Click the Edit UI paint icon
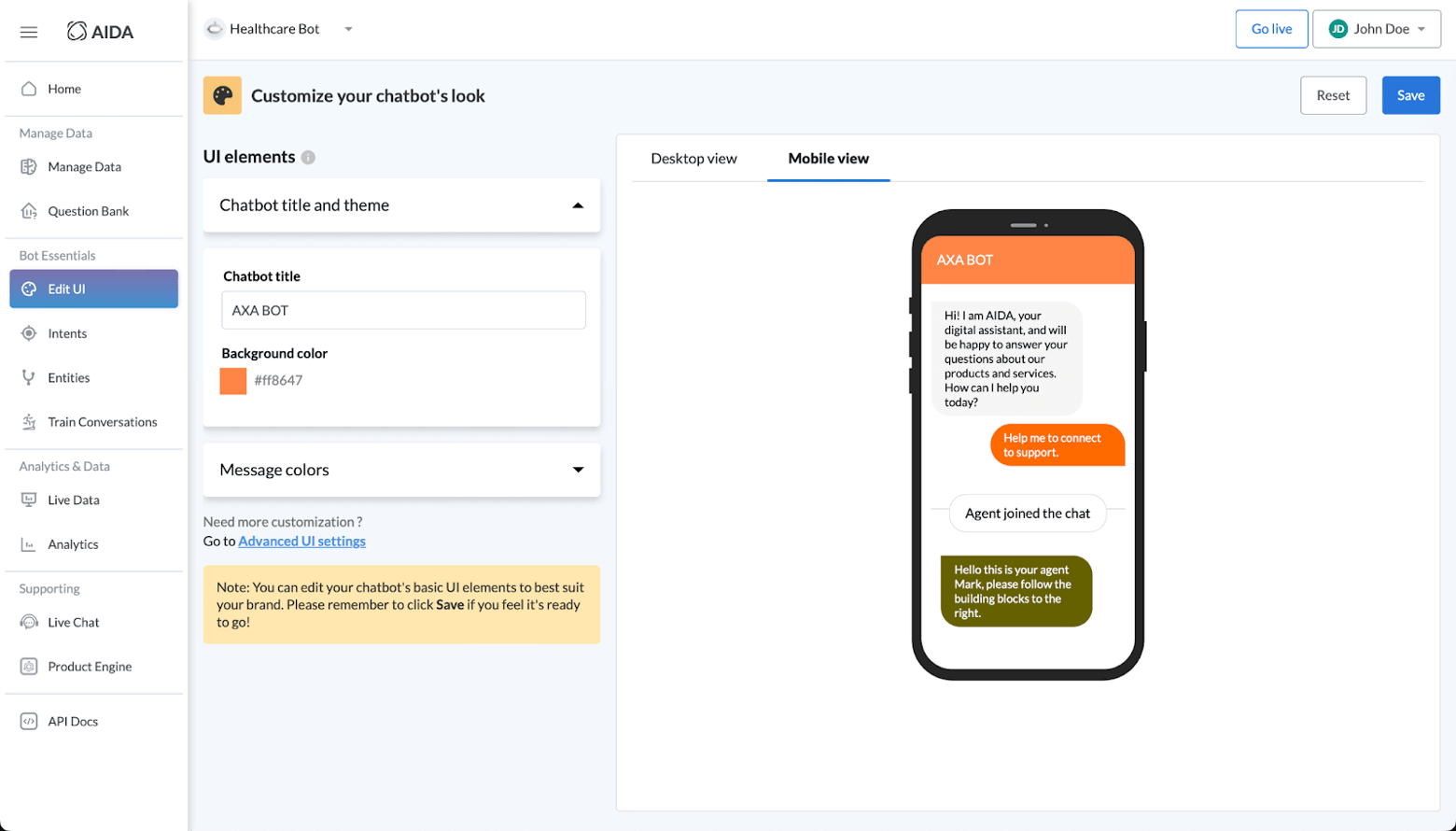 coord(31,289)
